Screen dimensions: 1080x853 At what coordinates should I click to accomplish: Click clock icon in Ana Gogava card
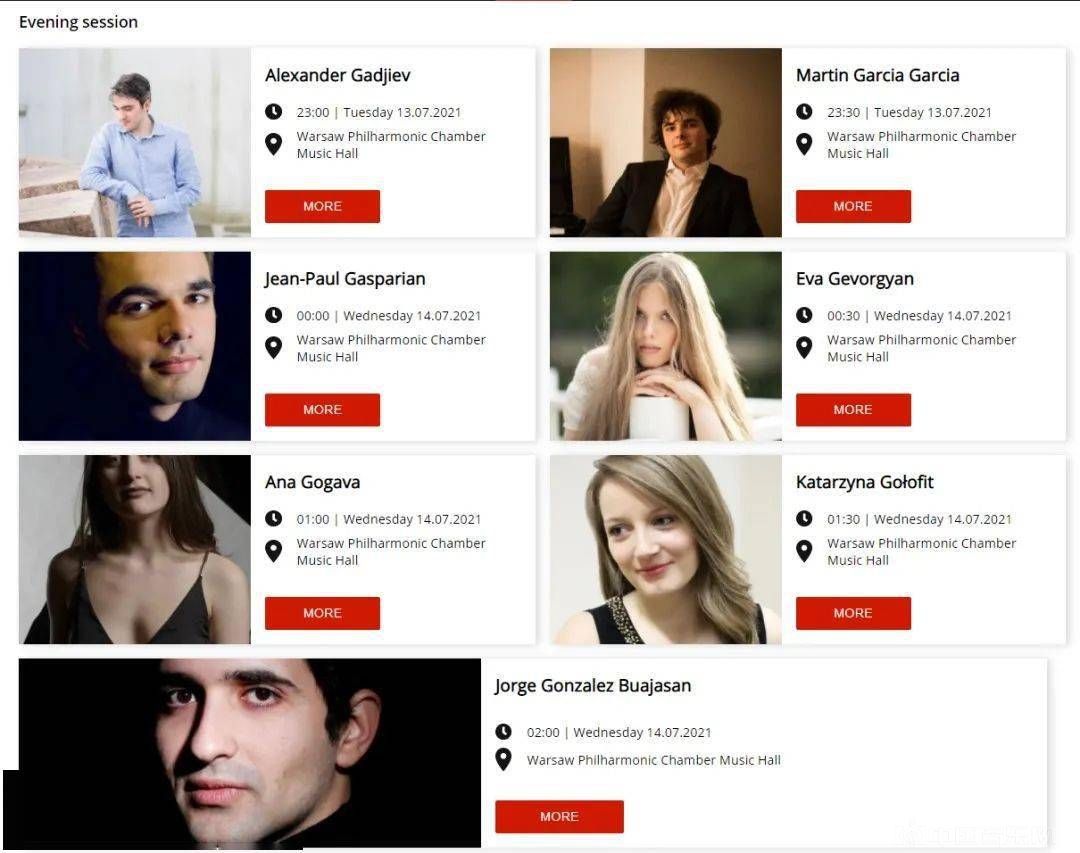click(x=273, y=518)
